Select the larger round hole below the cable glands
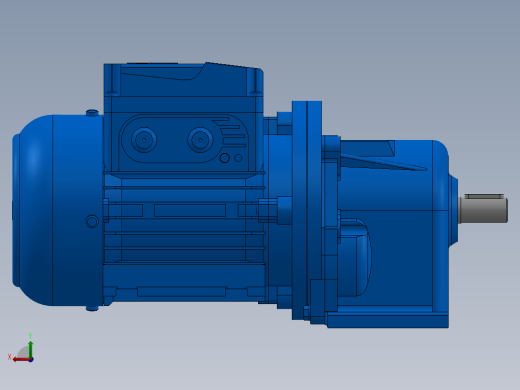 (225, 158)
